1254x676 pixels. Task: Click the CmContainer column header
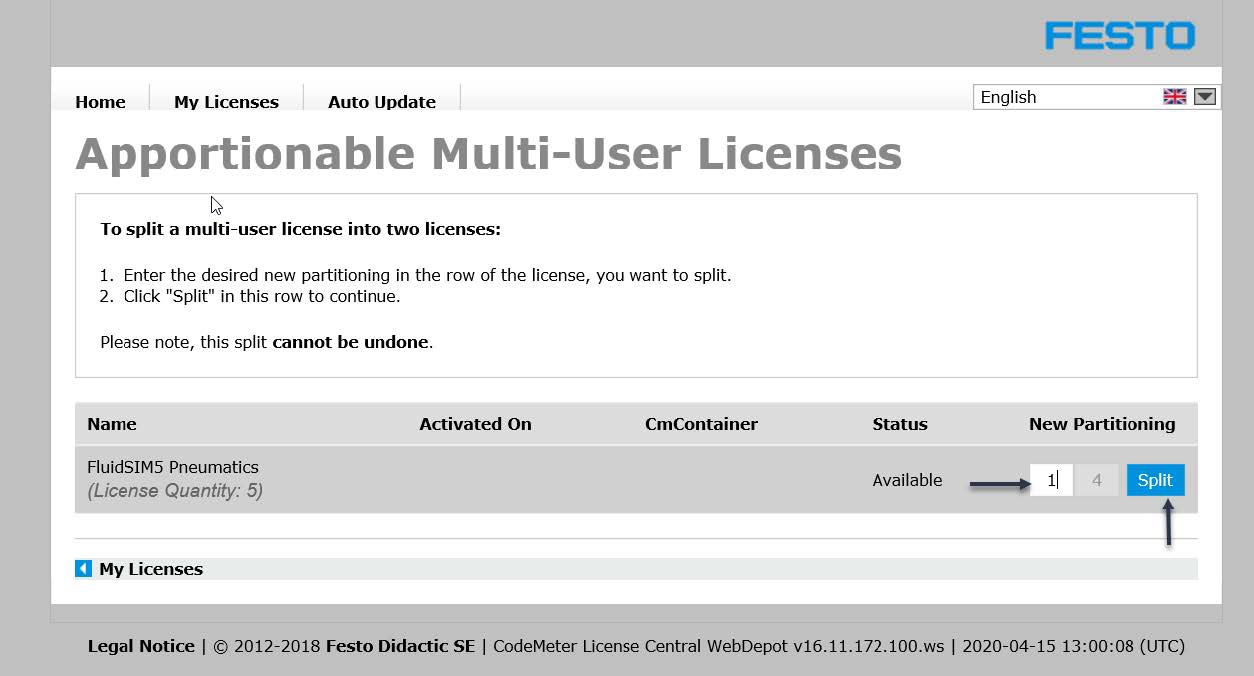[x=701, y=424]
